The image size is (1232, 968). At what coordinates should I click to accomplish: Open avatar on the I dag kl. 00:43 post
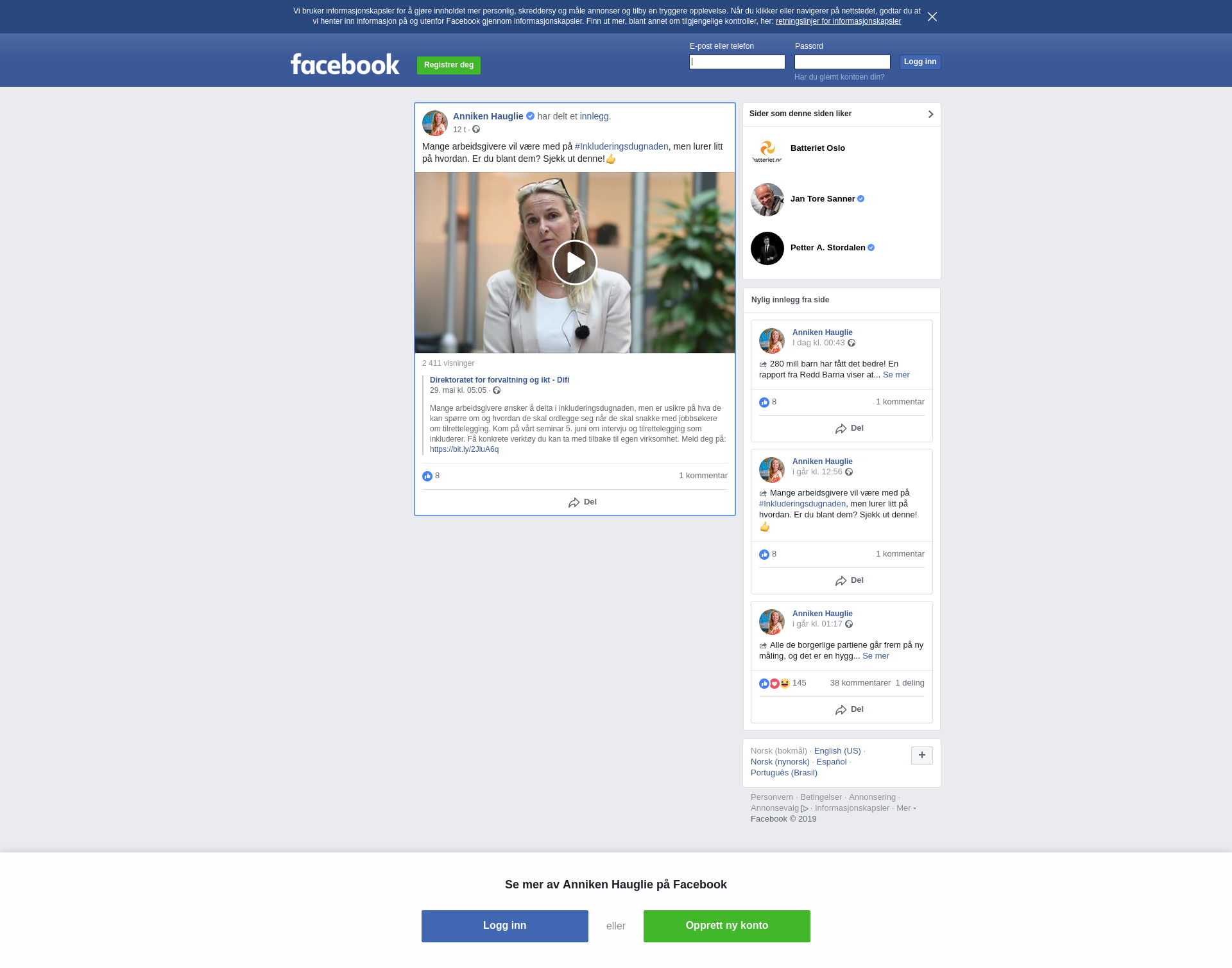[772, 341]
